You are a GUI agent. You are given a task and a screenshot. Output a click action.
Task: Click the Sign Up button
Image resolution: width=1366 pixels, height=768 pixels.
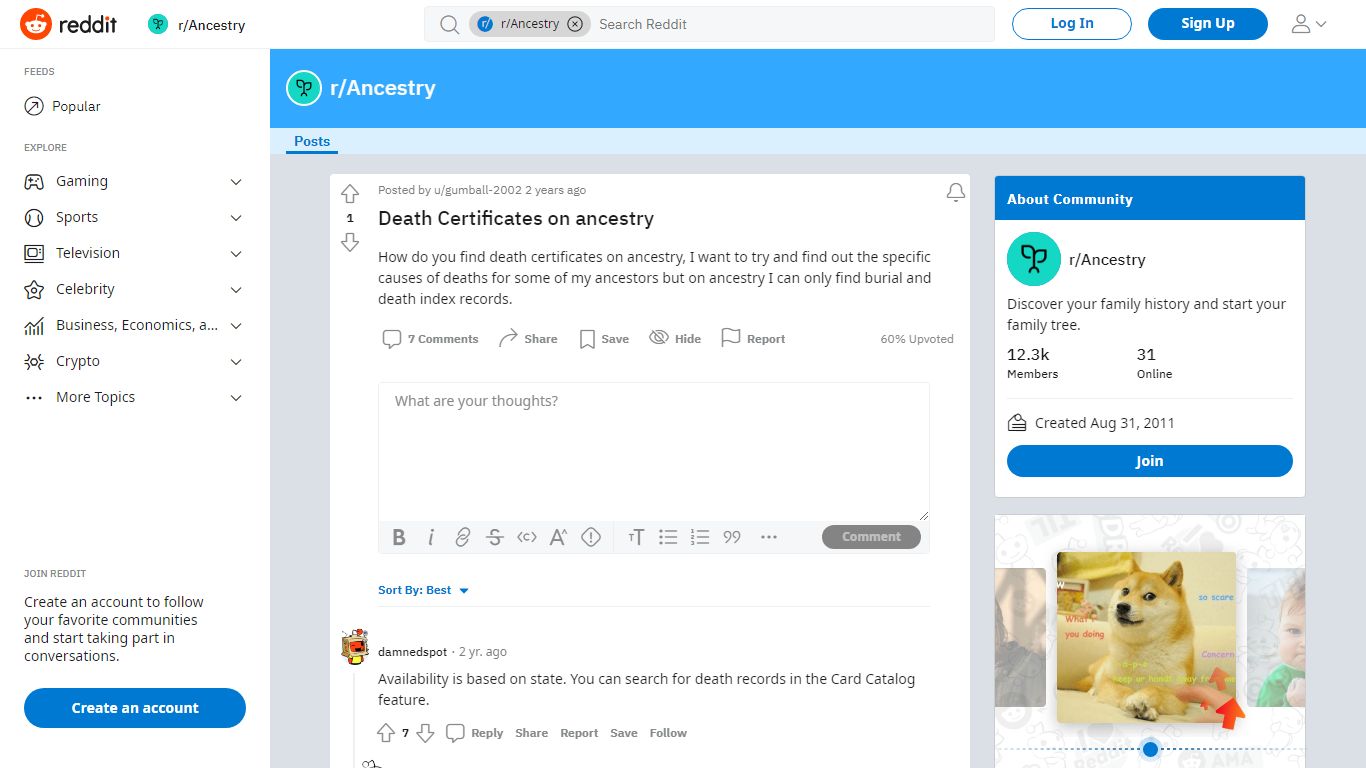1208,24
